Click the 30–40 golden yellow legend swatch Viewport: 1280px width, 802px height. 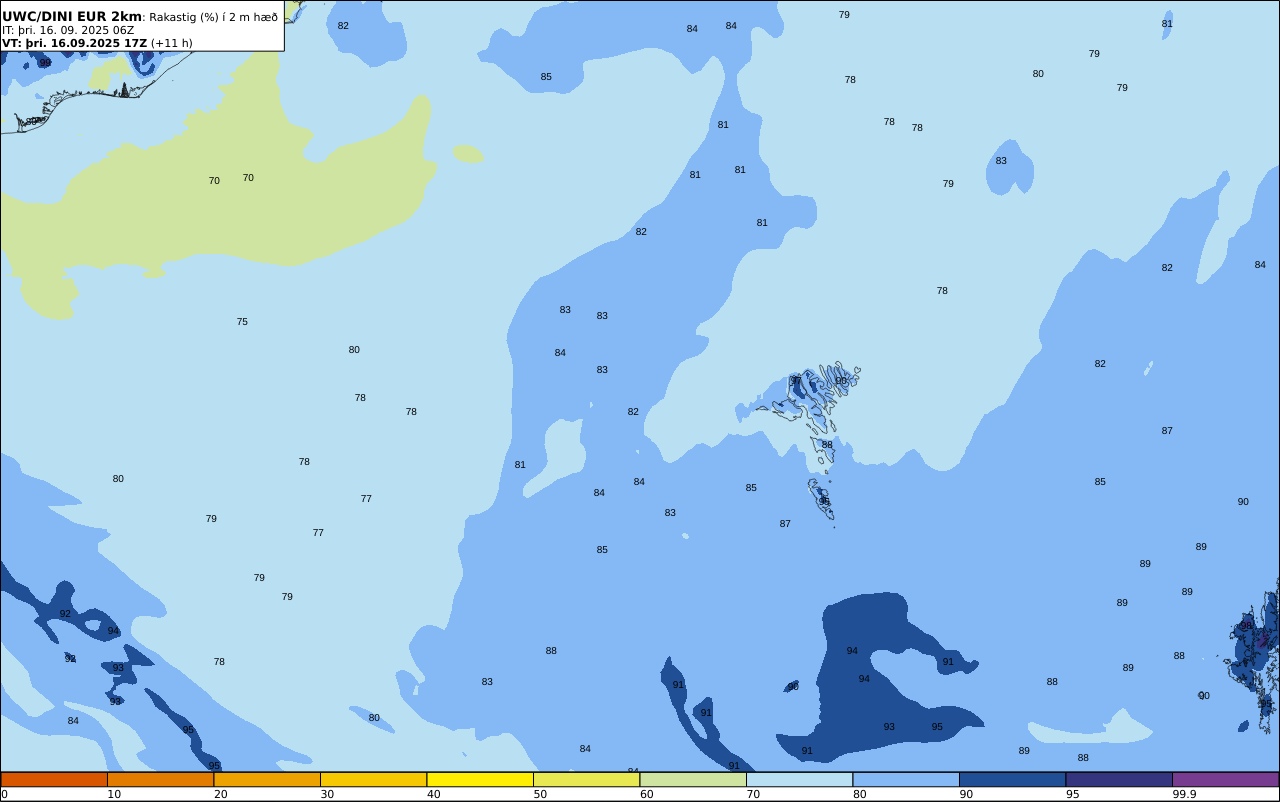[373, 779]
